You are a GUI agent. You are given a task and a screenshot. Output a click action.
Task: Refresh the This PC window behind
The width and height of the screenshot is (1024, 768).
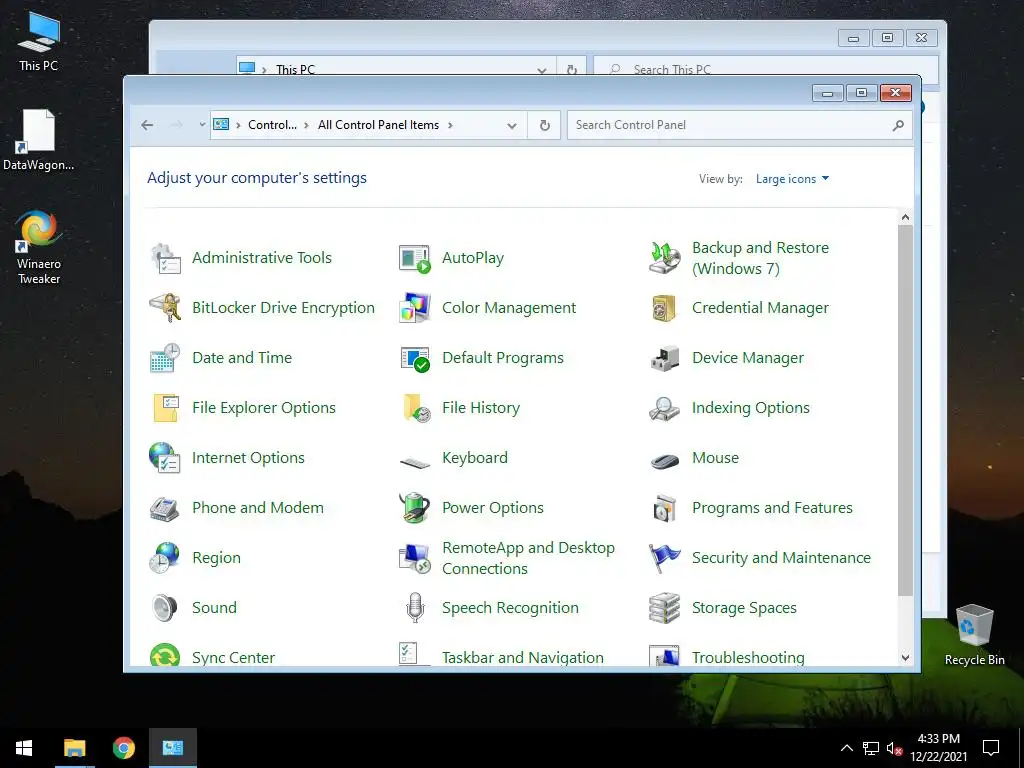pos(571,69)
